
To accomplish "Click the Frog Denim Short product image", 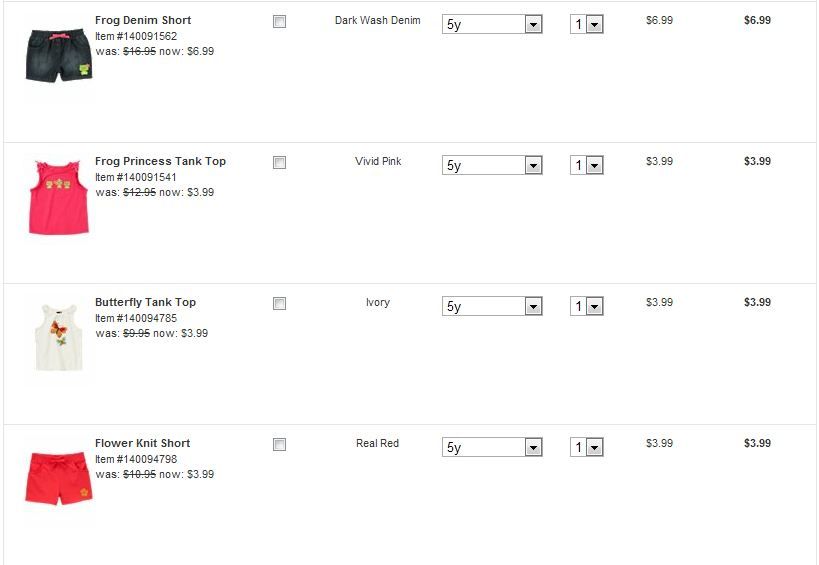I will tap(58, 55).
